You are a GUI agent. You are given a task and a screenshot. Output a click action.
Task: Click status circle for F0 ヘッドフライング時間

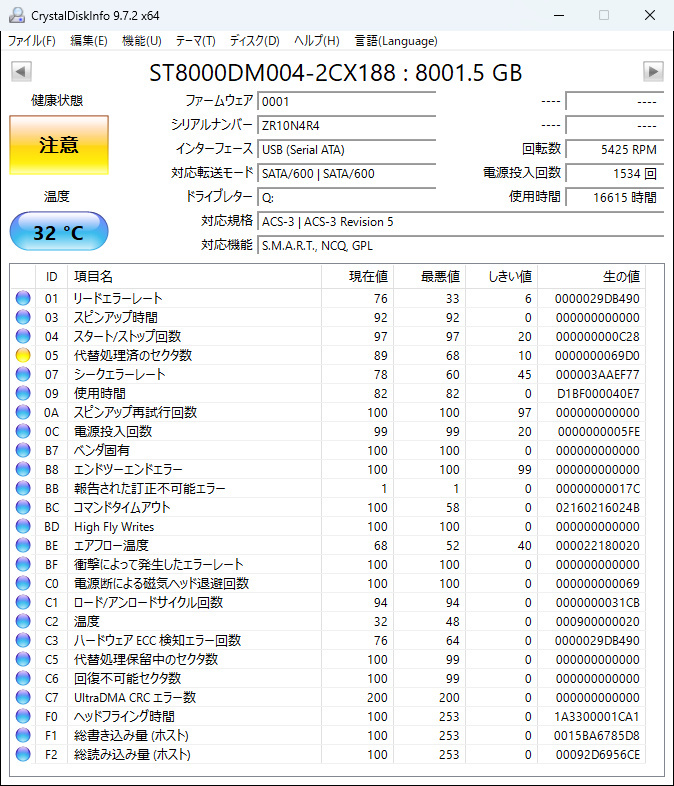pyautogui.click(x=23, y=716)
